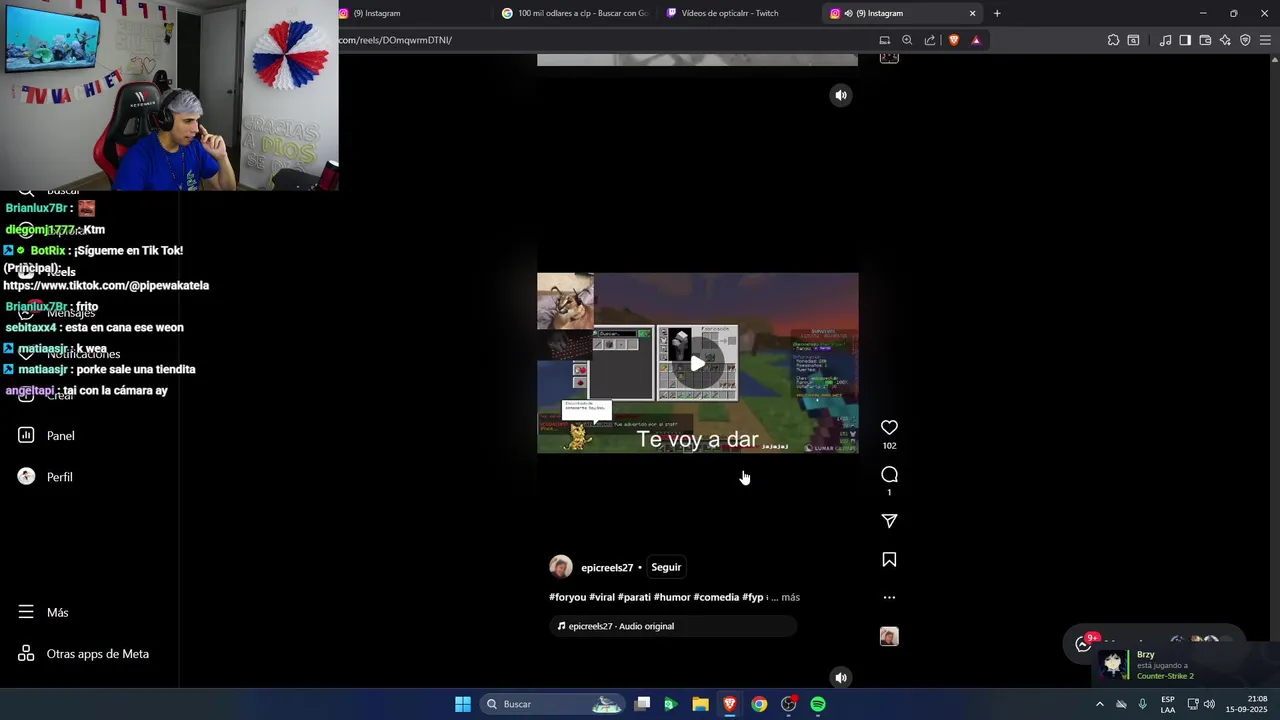
Task: Toggle sound on the next reel below
Action: point(841,677)
